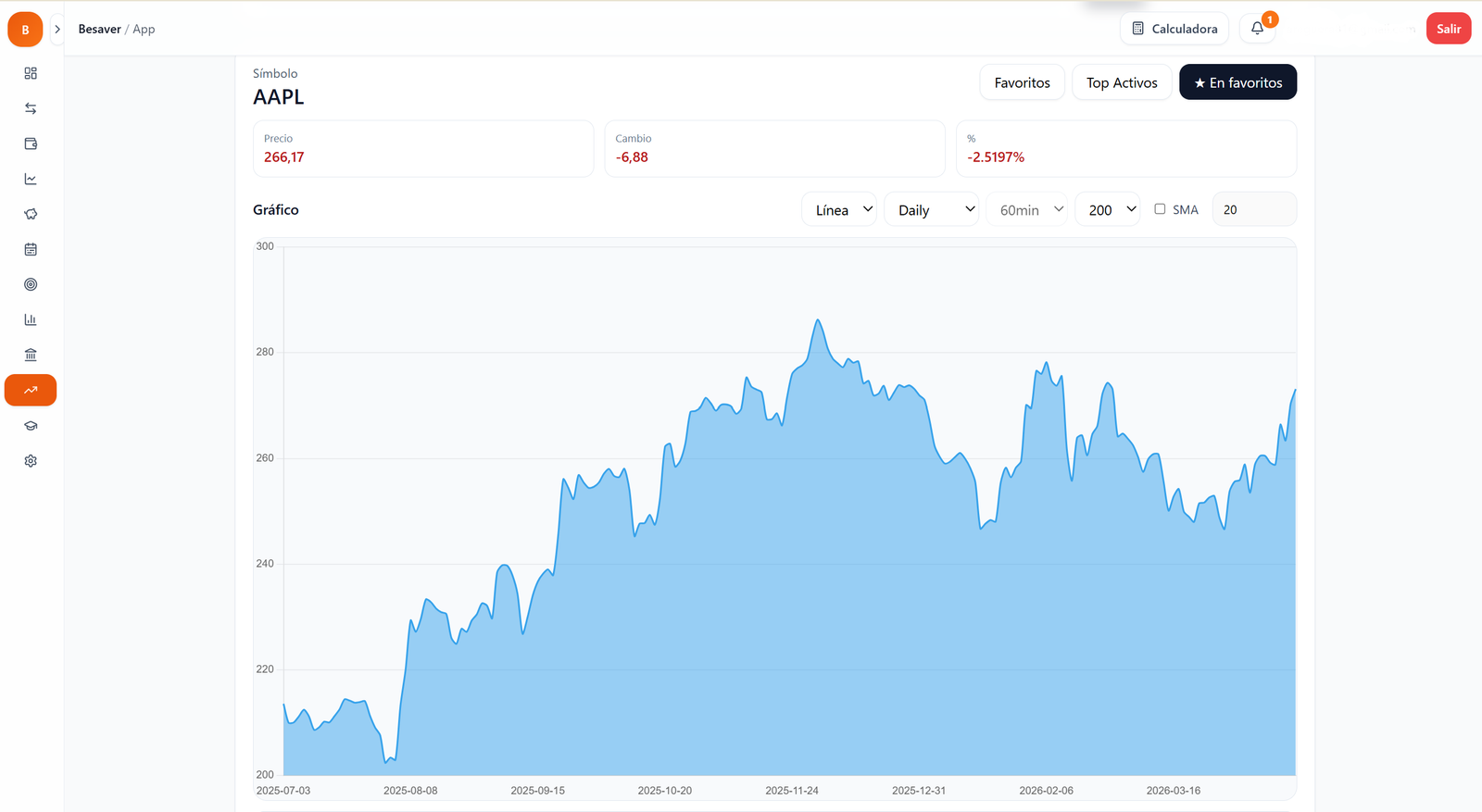The image size is (1482, 812).
Task: Click the Precio value 266,17
Action: (283, 157)
